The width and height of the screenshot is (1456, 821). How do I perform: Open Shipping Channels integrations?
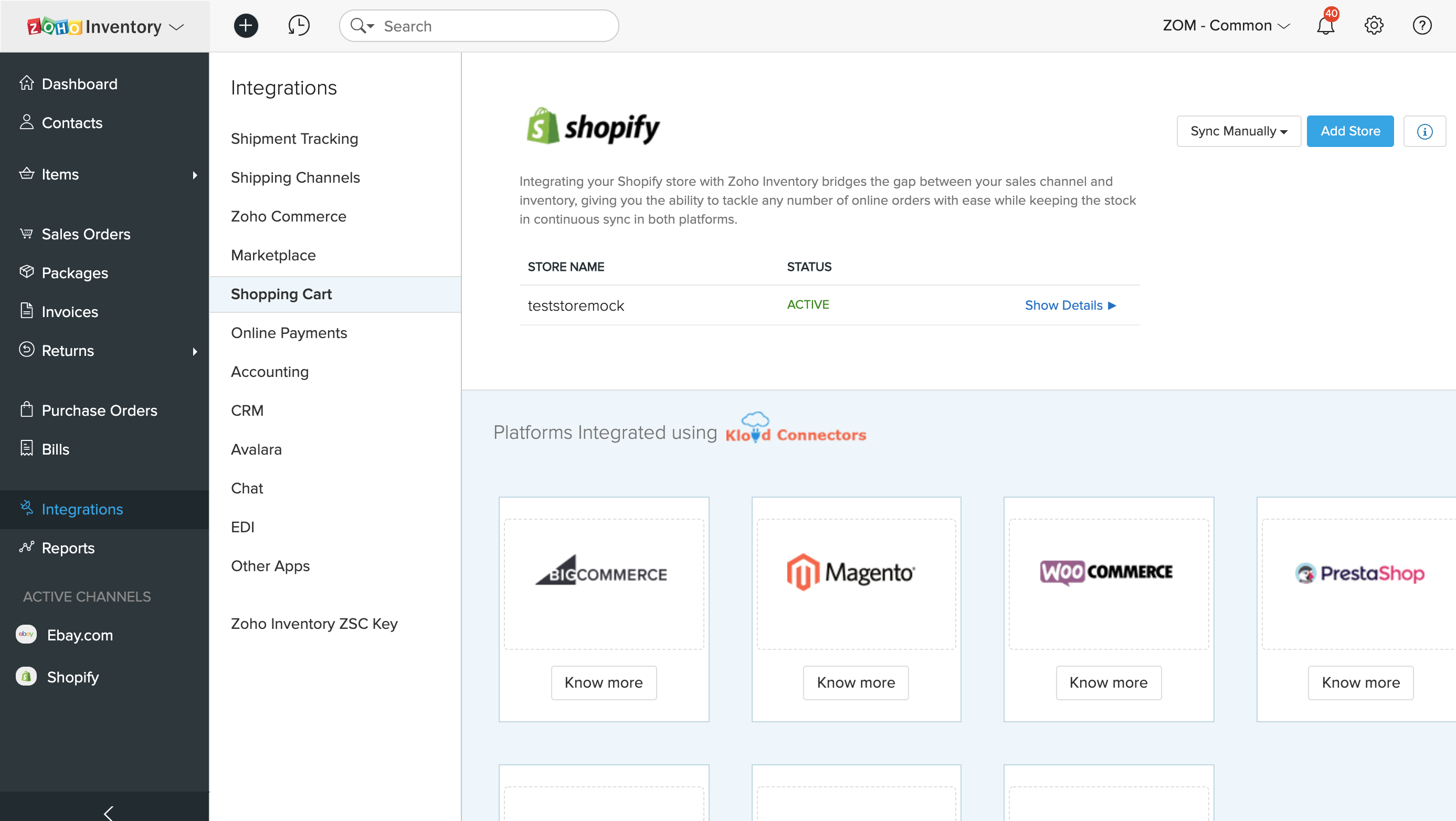click(295, 177)
